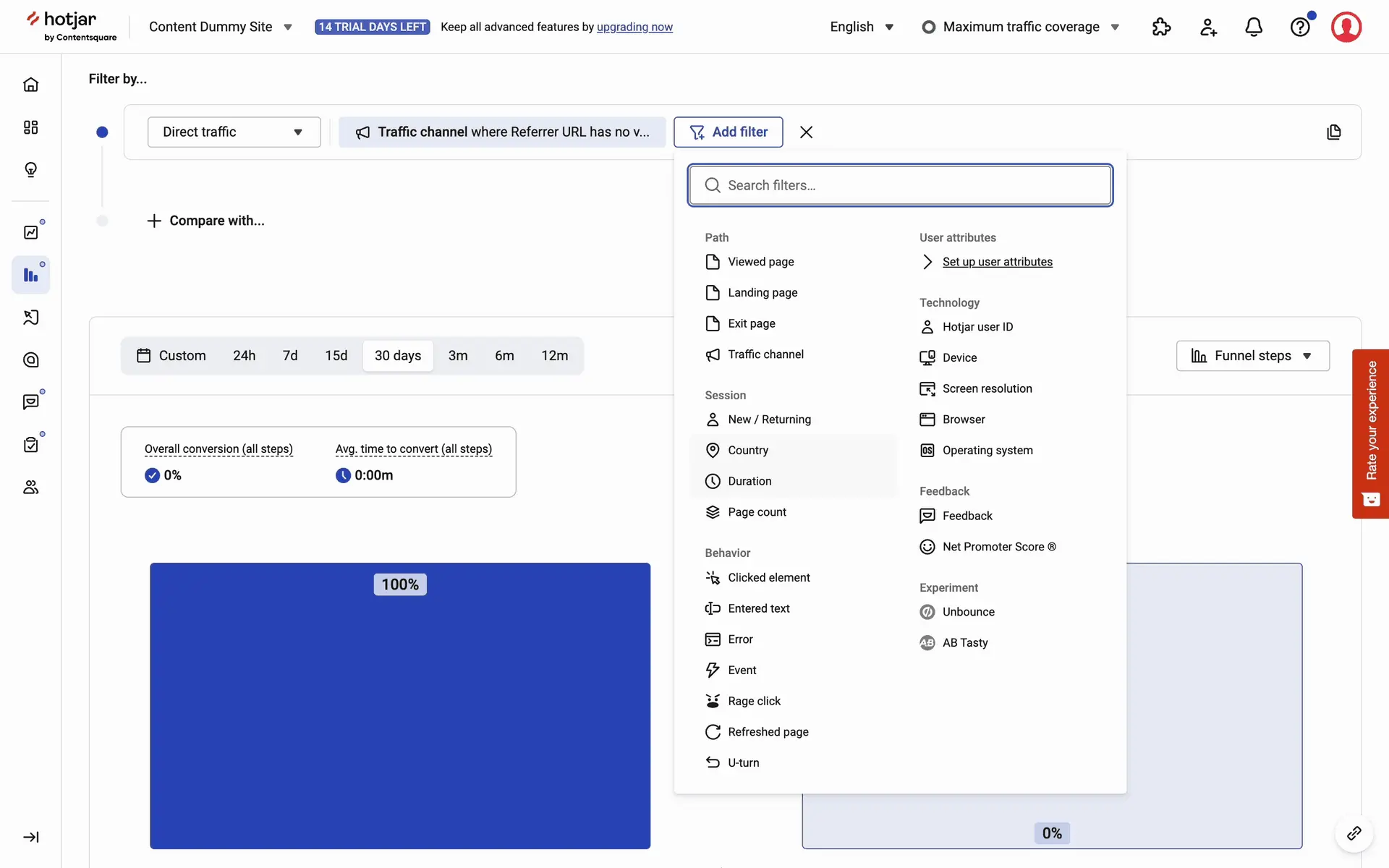
Task: Open the help question mark icon
Action: pos(1300,27)
